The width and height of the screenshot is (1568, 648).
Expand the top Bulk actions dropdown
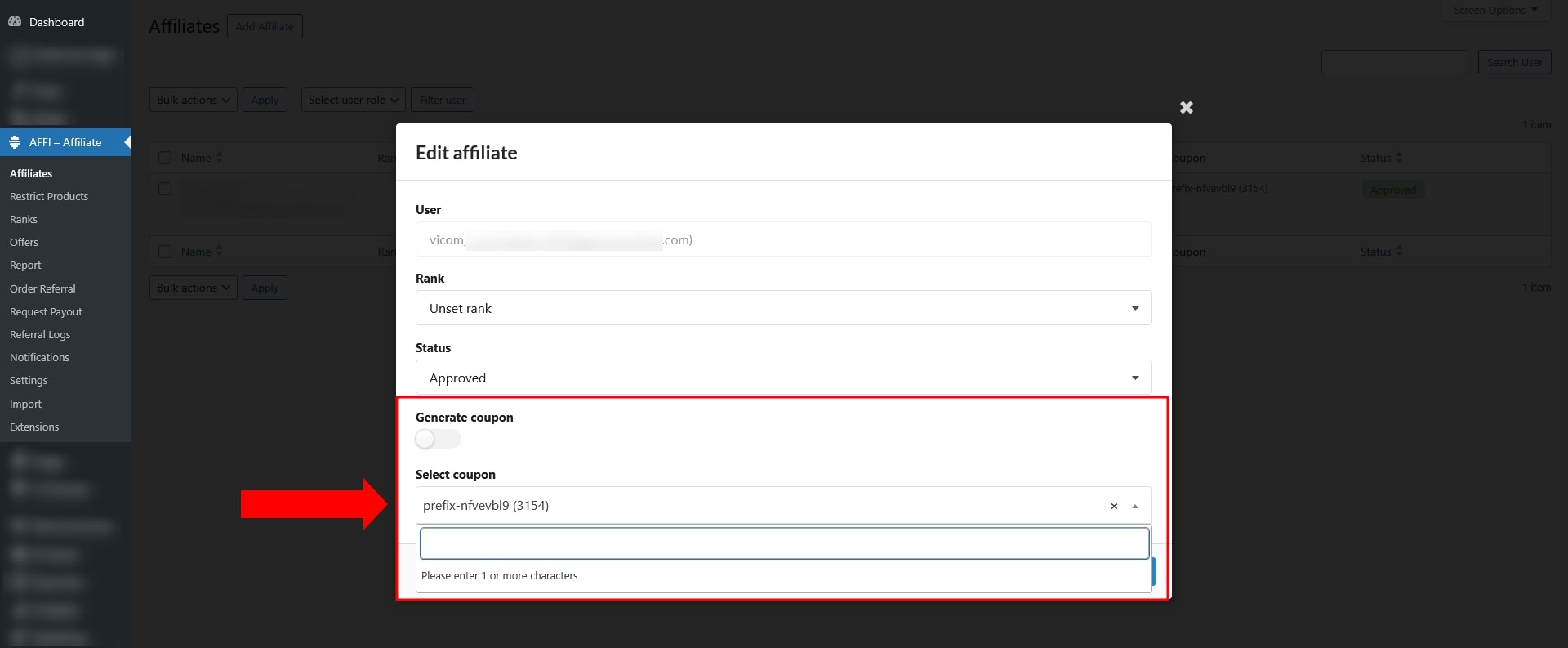(x=193, y=100)
